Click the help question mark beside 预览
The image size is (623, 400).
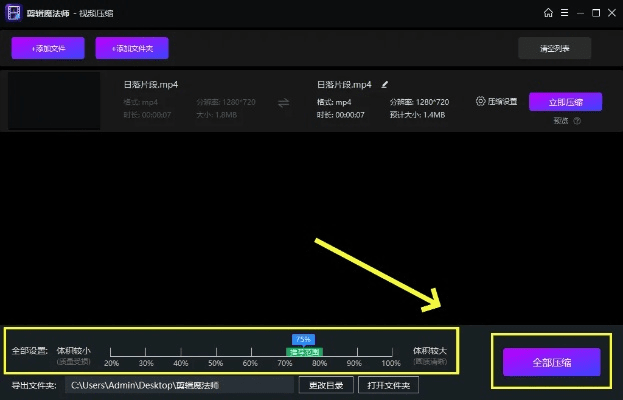point(577,121)
